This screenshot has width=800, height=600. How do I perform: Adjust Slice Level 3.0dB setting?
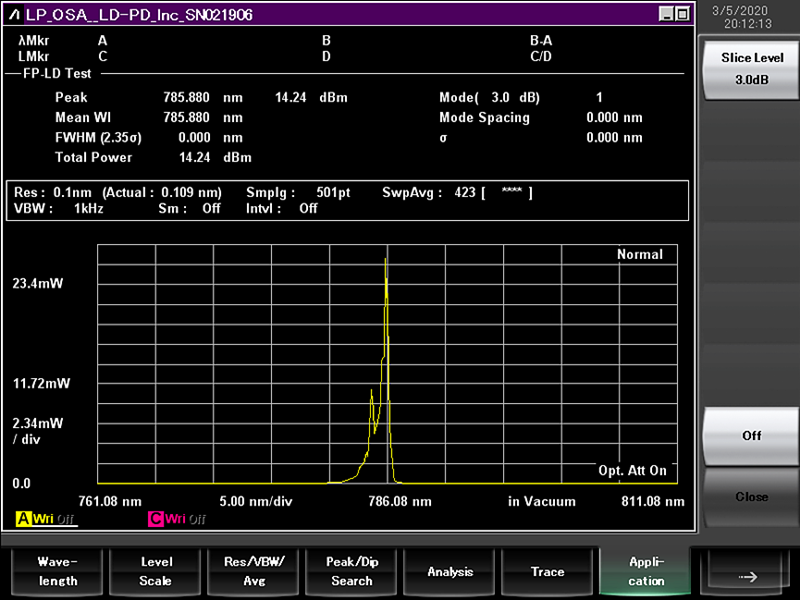[x=752, y=69]
